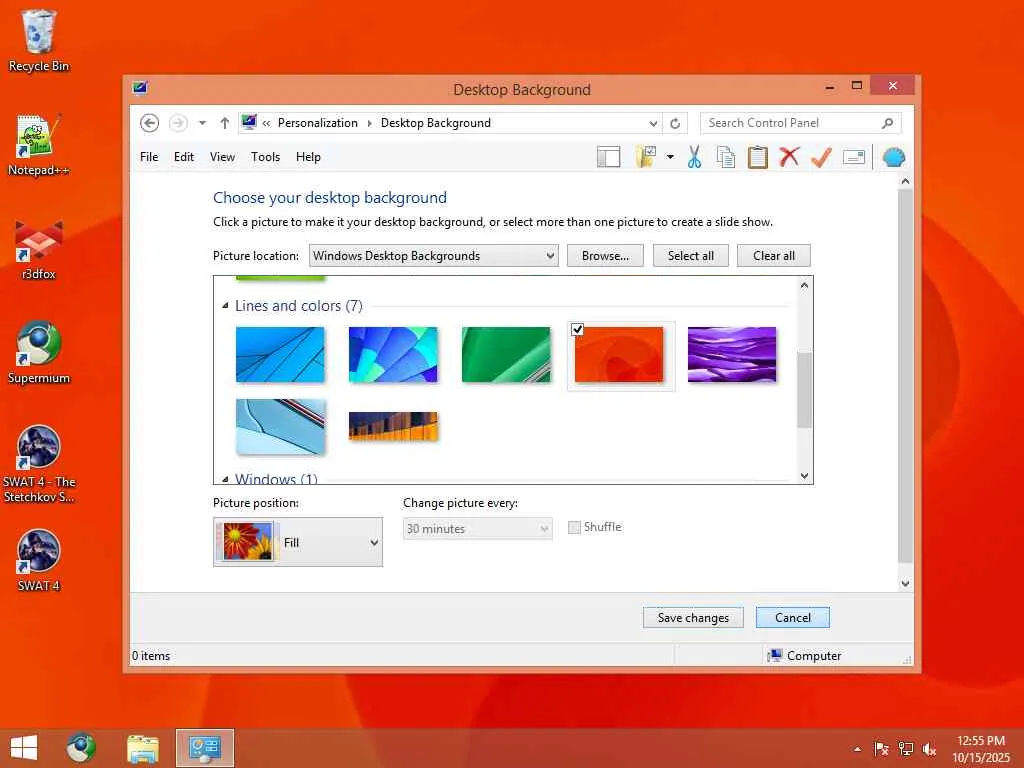The width and height of the screenshot is (1024, 768).
Task: Click the blue shell icon in toolbar
Action: pyautogui.click(x=893, y=157)
